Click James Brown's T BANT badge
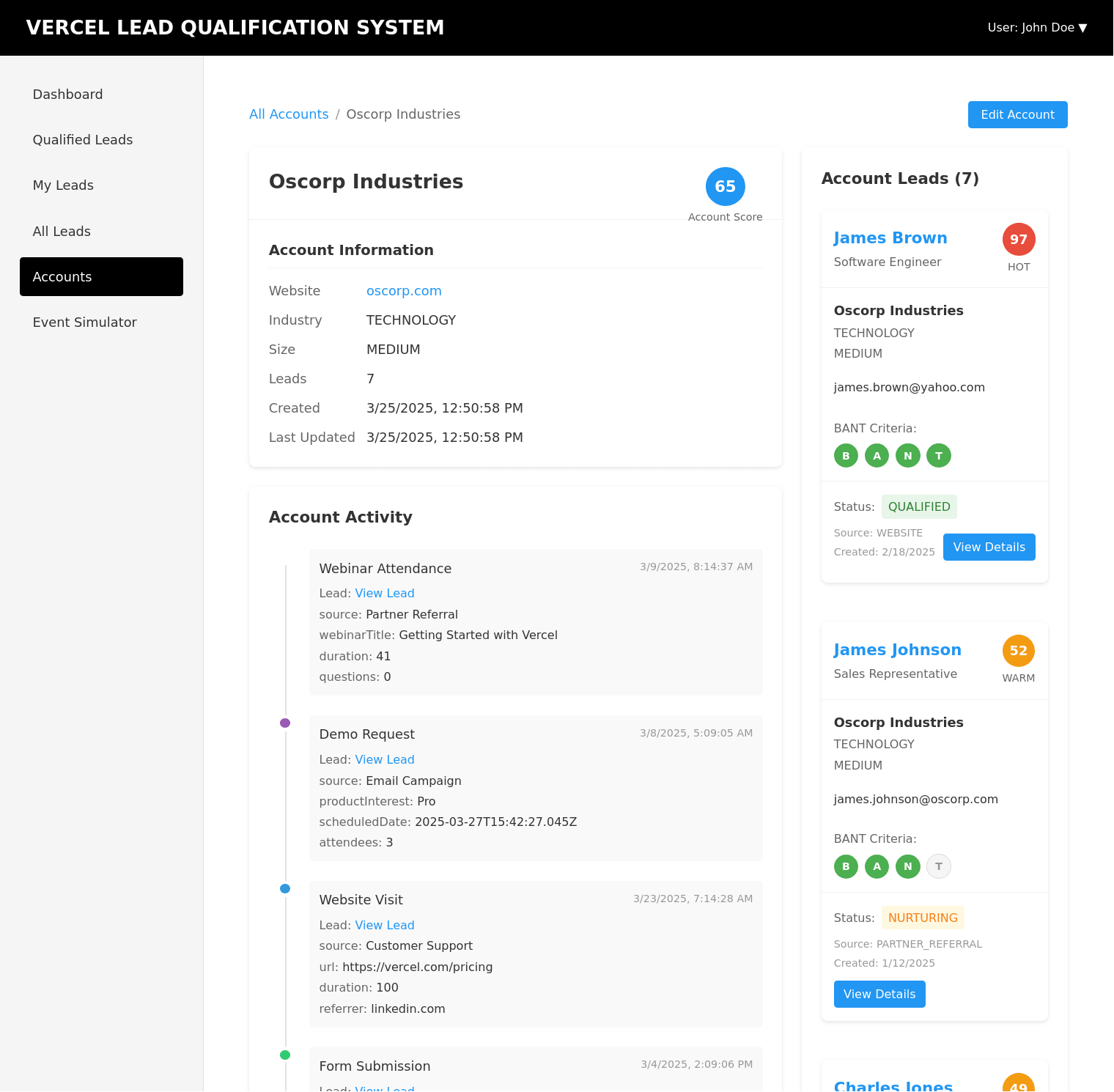Viewport: 1114px width, 1092px height. pos(939,456)
